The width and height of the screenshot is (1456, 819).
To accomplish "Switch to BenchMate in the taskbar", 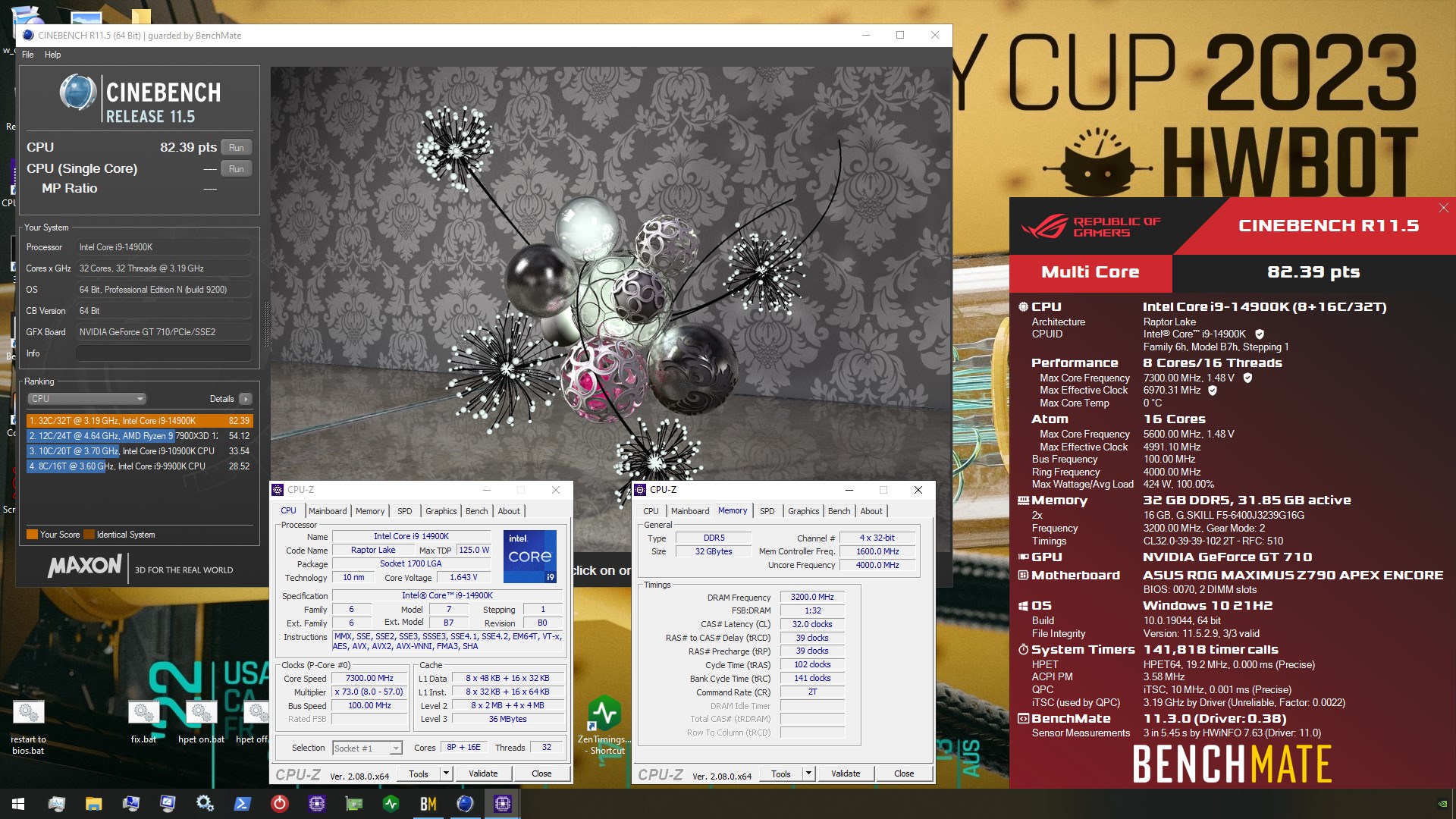I will click(428, 804).
